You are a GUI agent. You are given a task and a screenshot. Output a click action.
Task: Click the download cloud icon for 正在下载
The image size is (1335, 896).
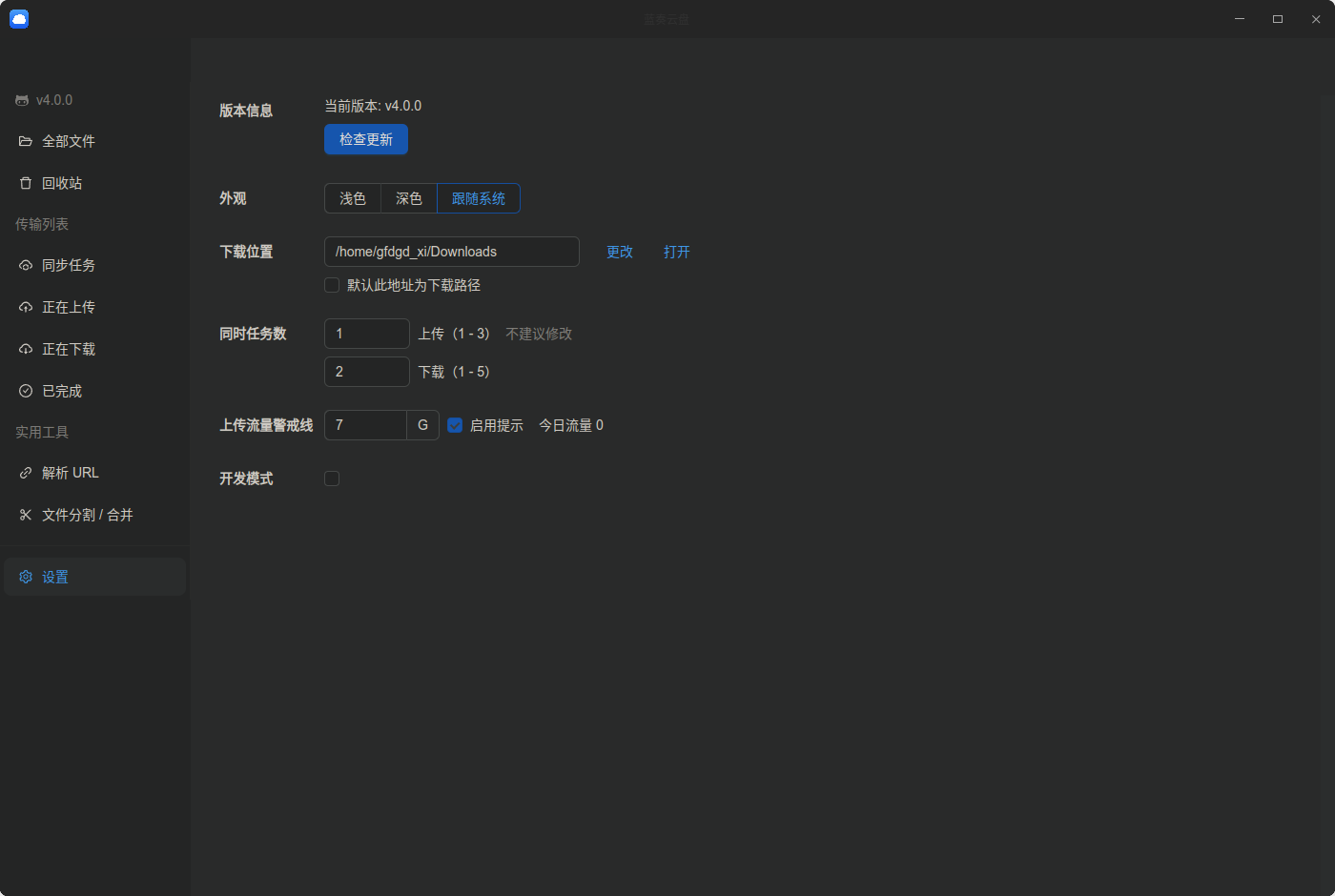pos(26,349)
